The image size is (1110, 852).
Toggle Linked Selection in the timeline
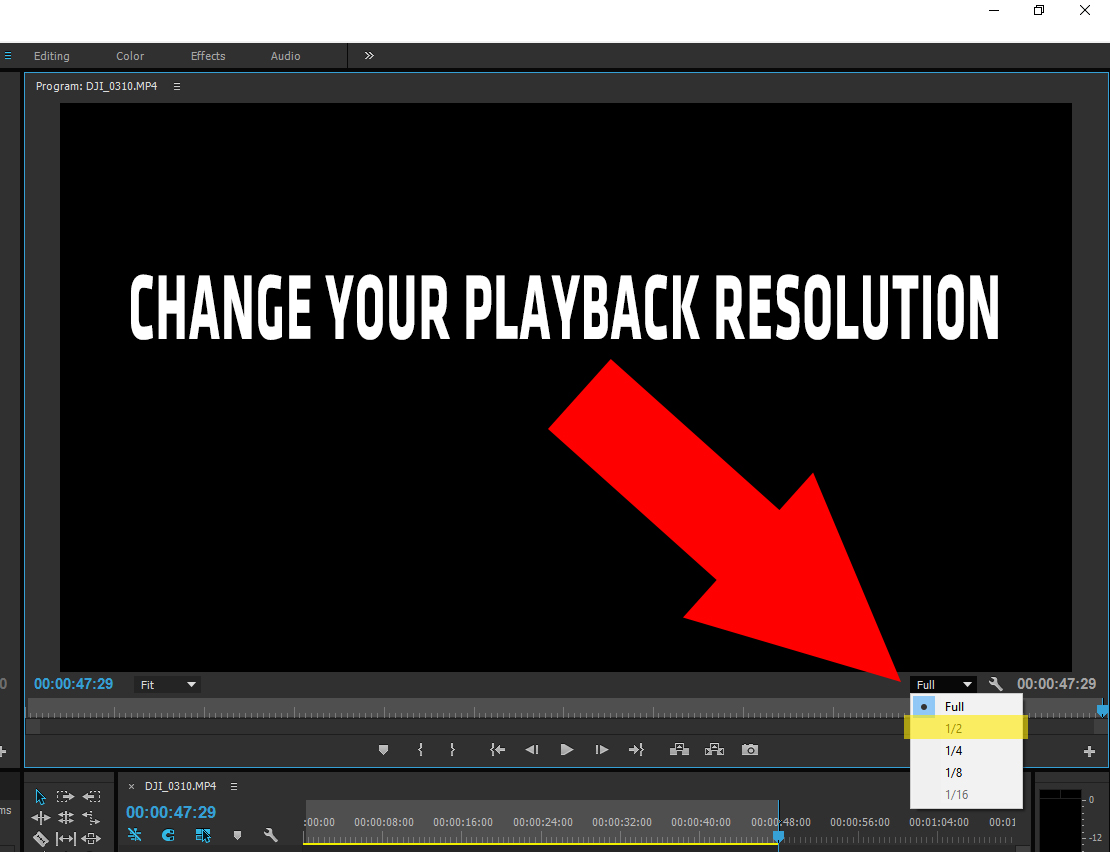coord(203,835)
